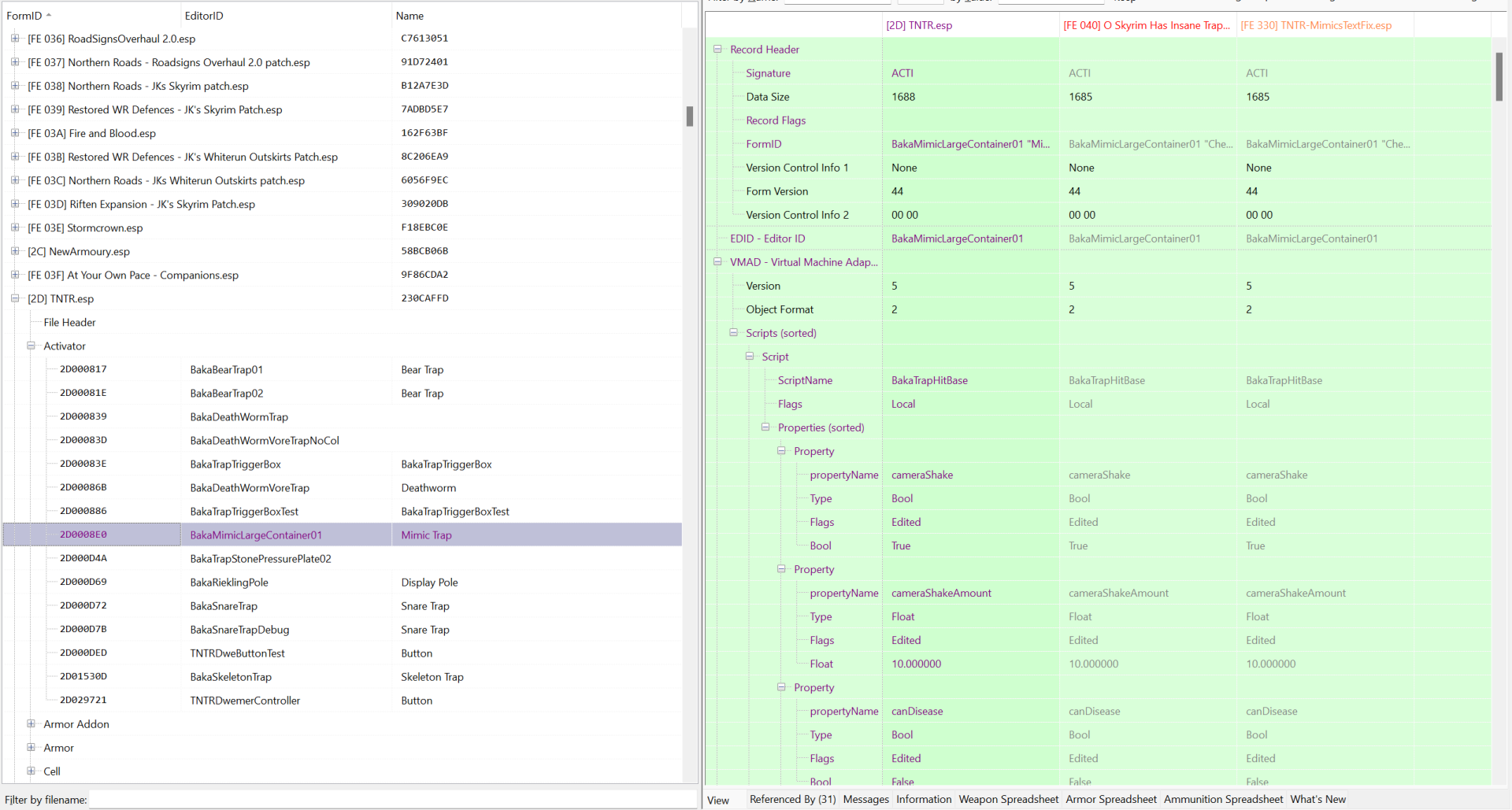Image resolution: width=1512 pixels, height=810 pixels.
Task: Collapse the Activator group
Action: pyautogui.click(x=31, y=346)
